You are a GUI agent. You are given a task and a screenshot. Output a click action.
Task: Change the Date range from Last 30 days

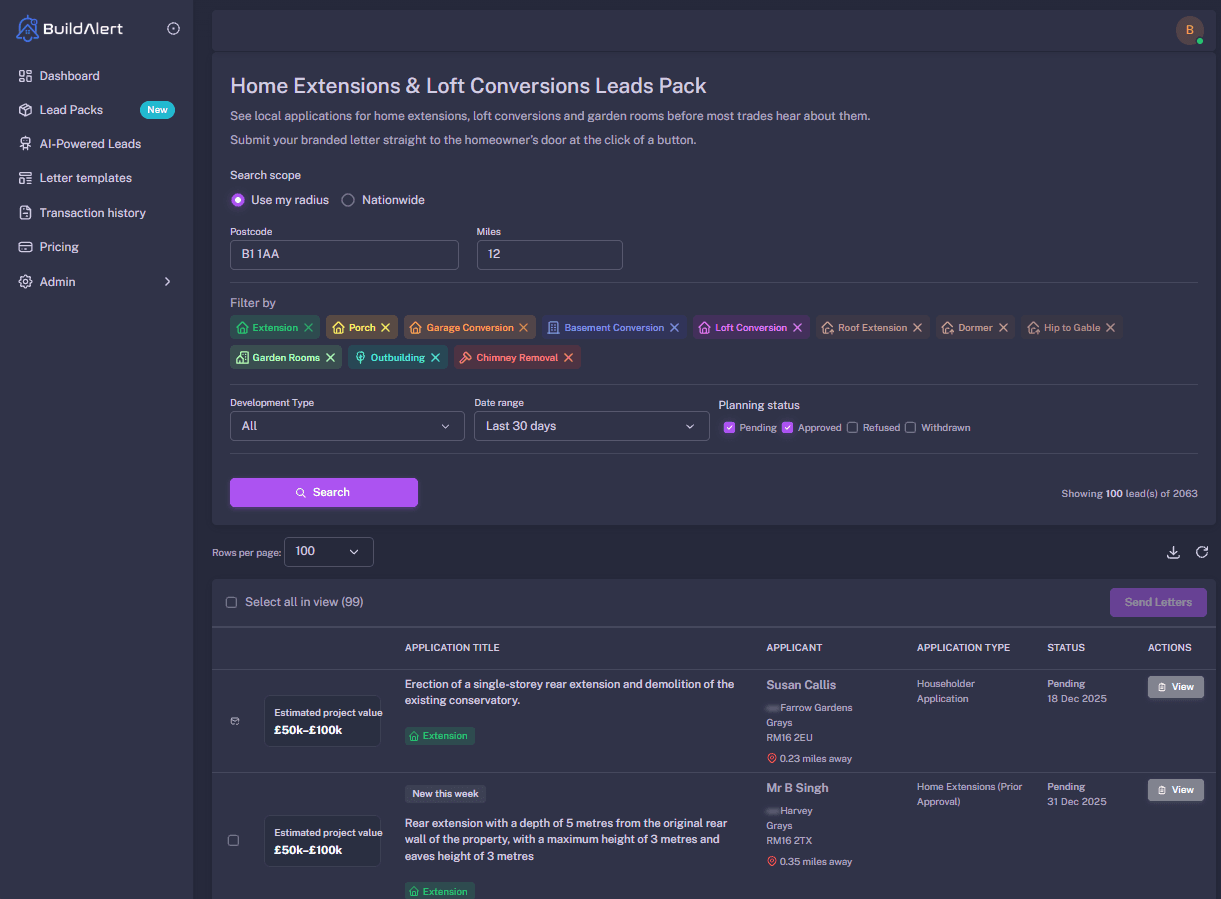(x=591, y=426)
